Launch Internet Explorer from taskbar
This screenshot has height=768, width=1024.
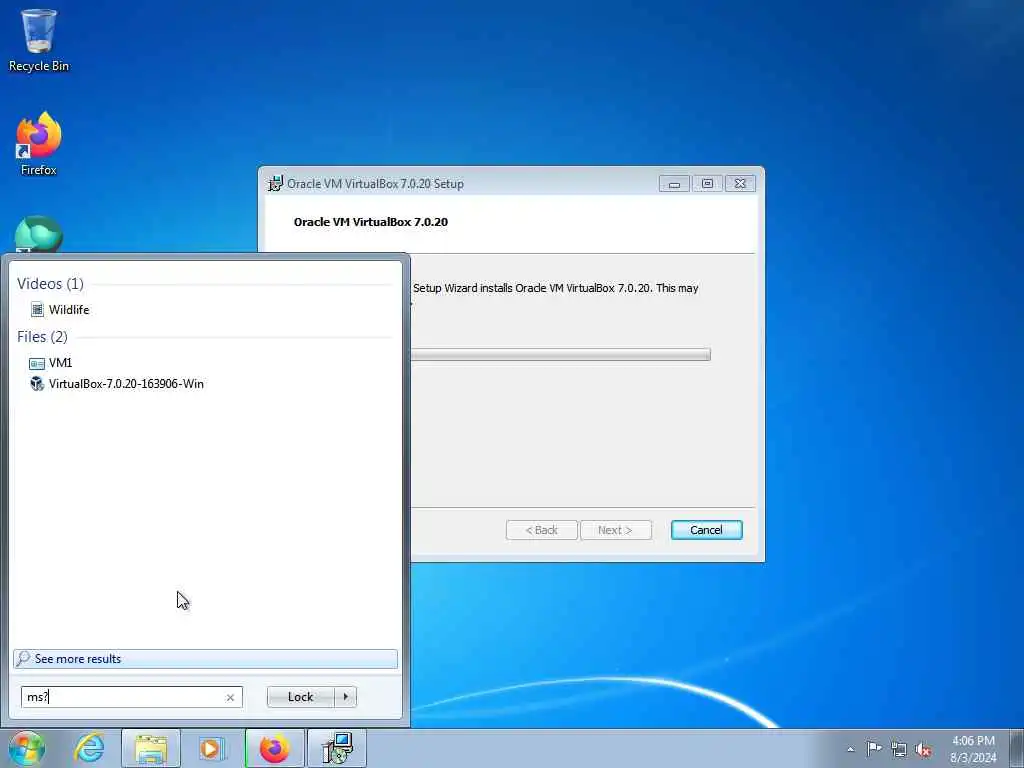[89, 748]
